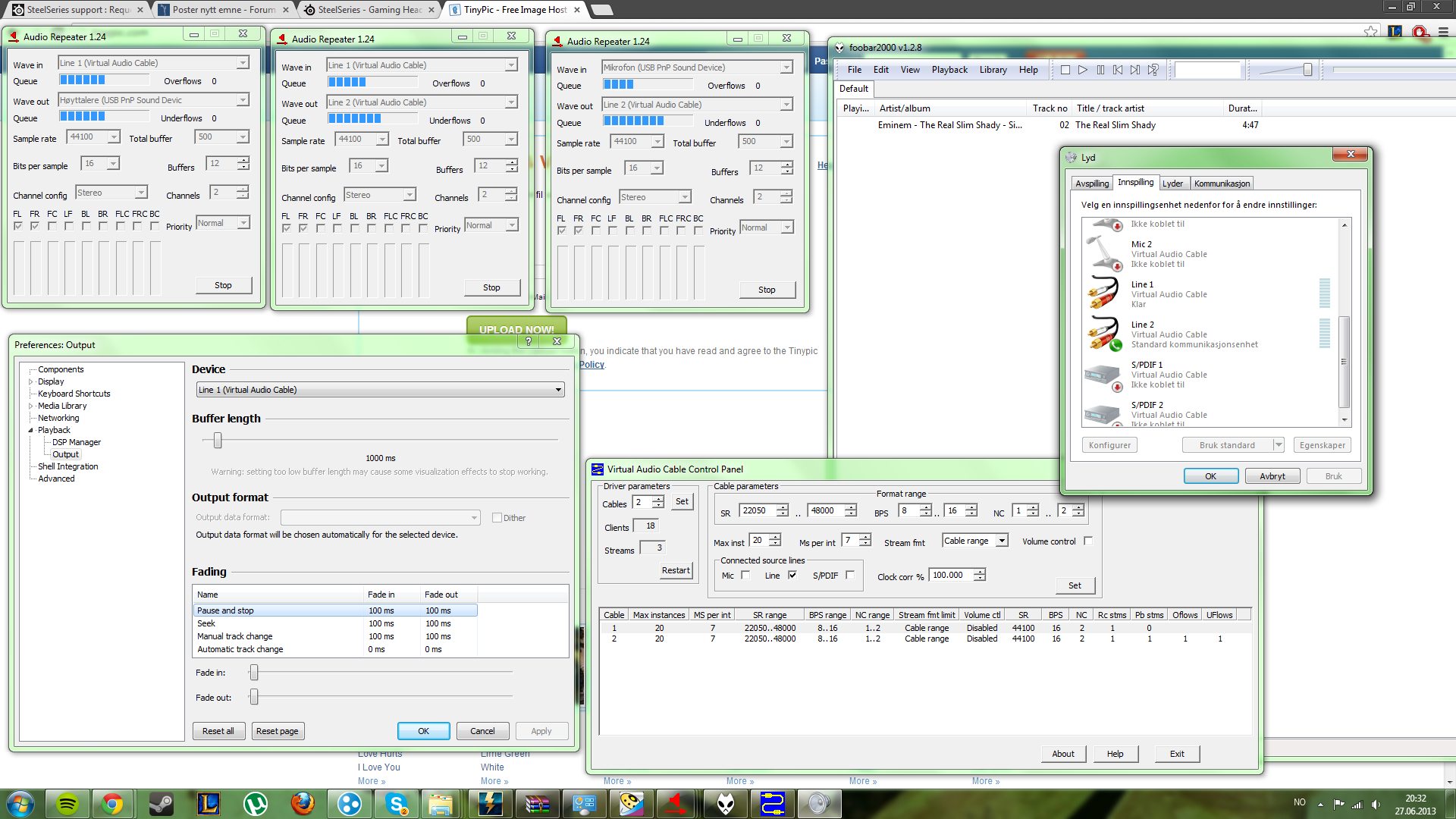This screenshot has width=1456, height=819.
Task: Click About in Virtual Audio Cable panel
Action: tap(1063, 754)
